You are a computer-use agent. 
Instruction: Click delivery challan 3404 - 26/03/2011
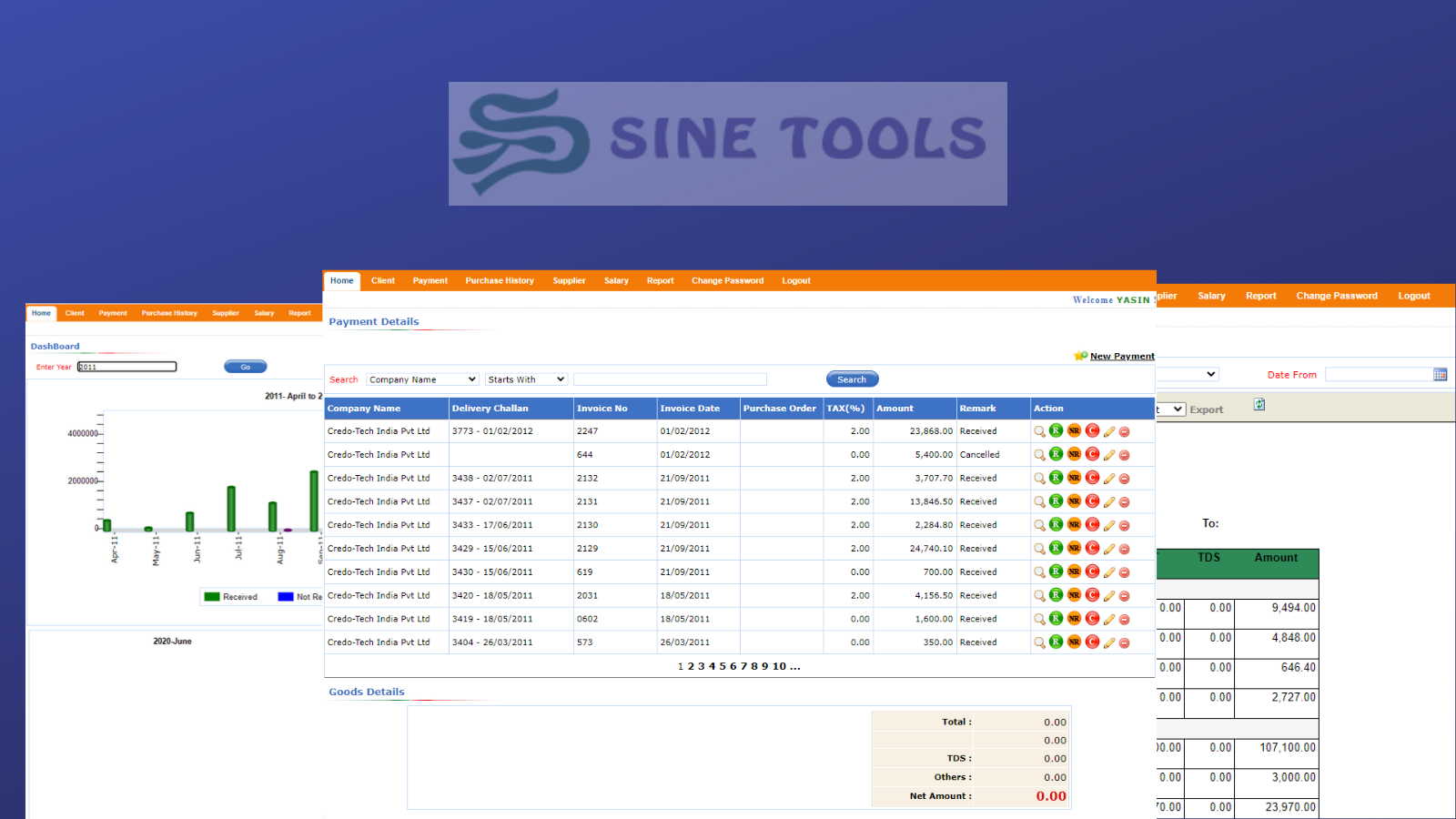[x=492, y=642]
